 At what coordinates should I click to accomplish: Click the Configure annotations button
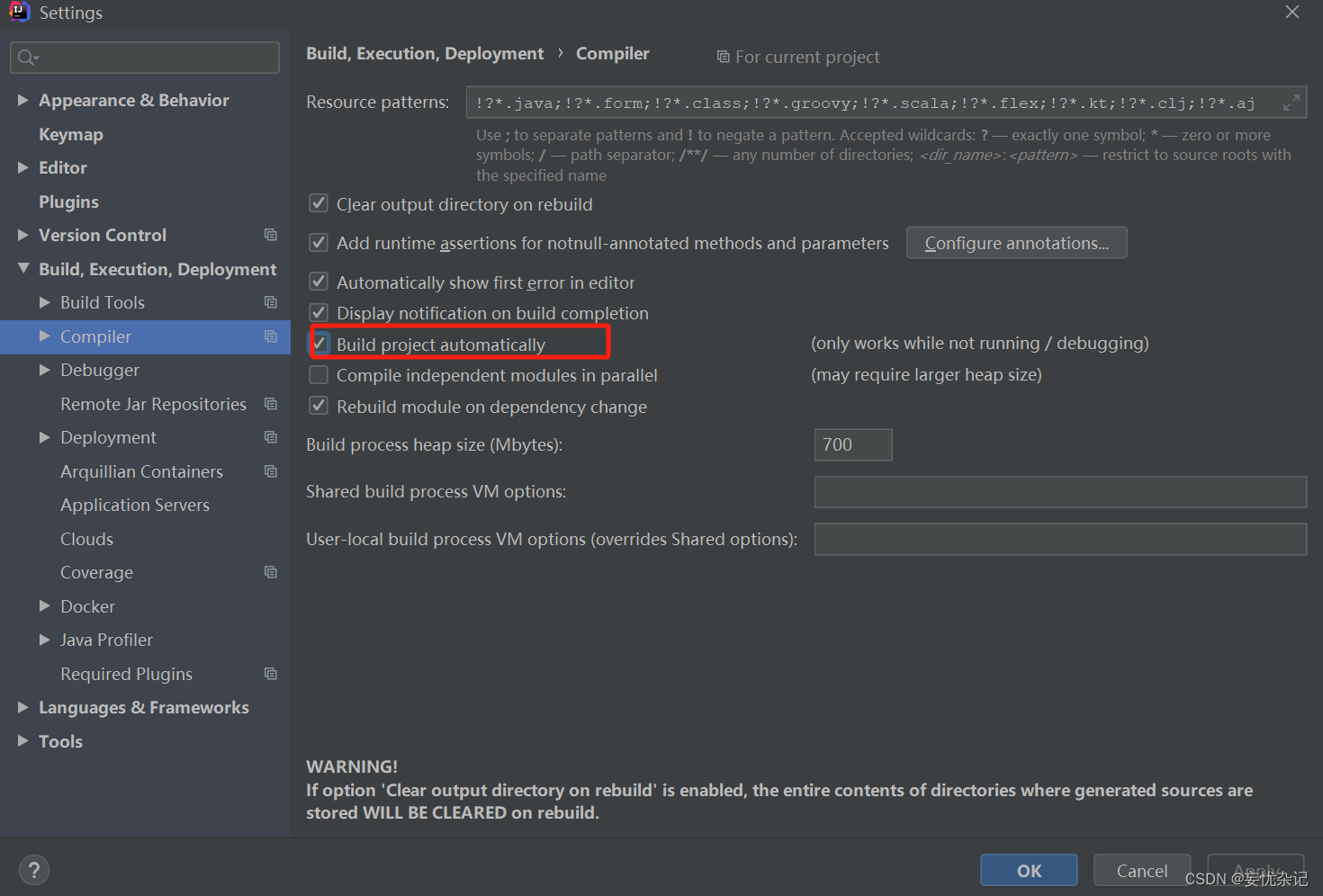coord(1016,243)
